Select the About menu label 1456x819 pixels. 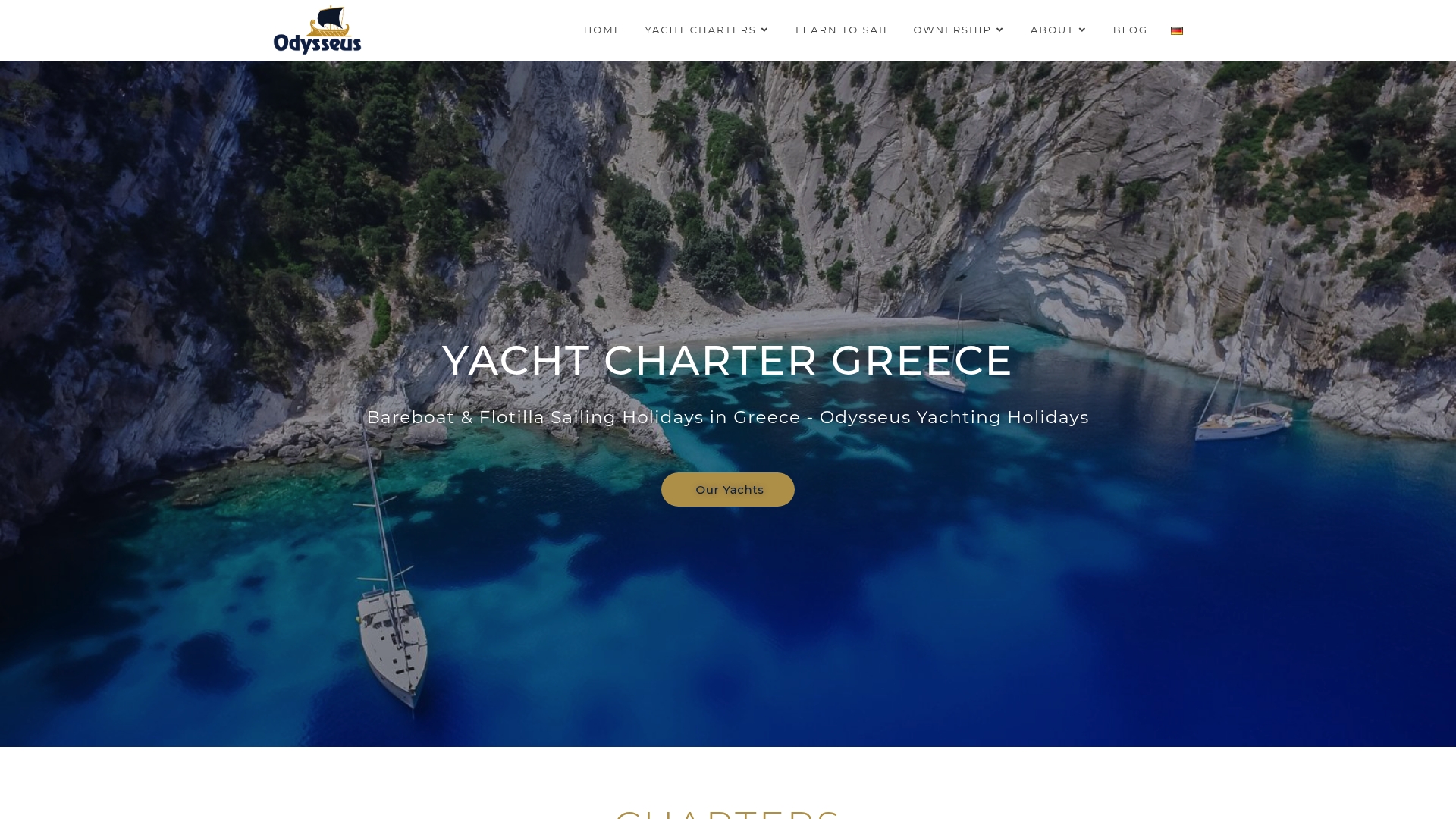pyautogui.click(x=1052, y=30)
